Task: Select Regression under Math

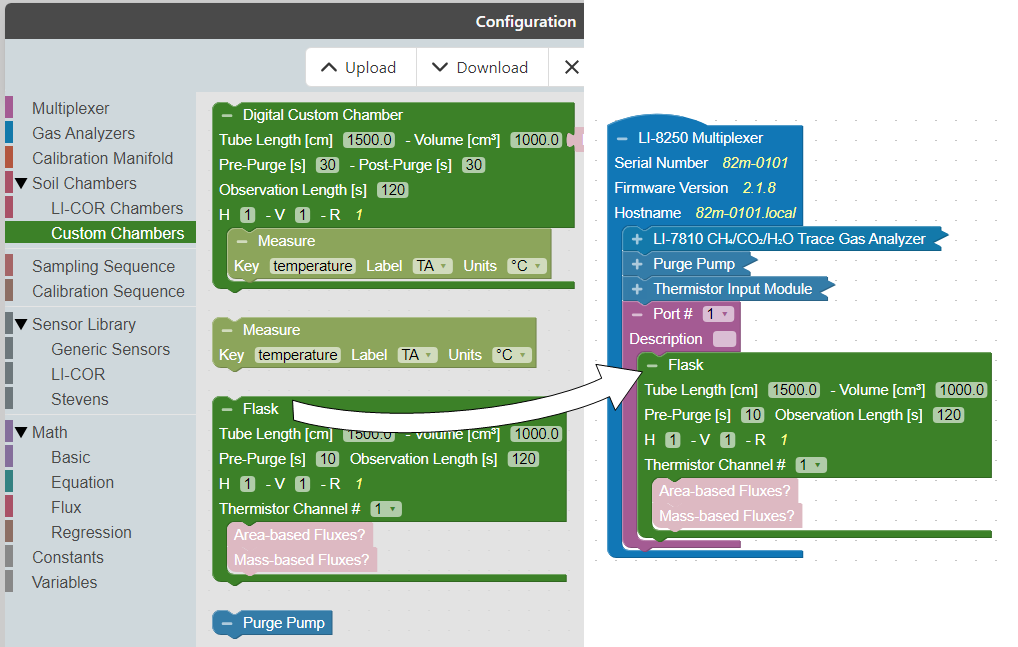Action: click(x=92, y=532)
